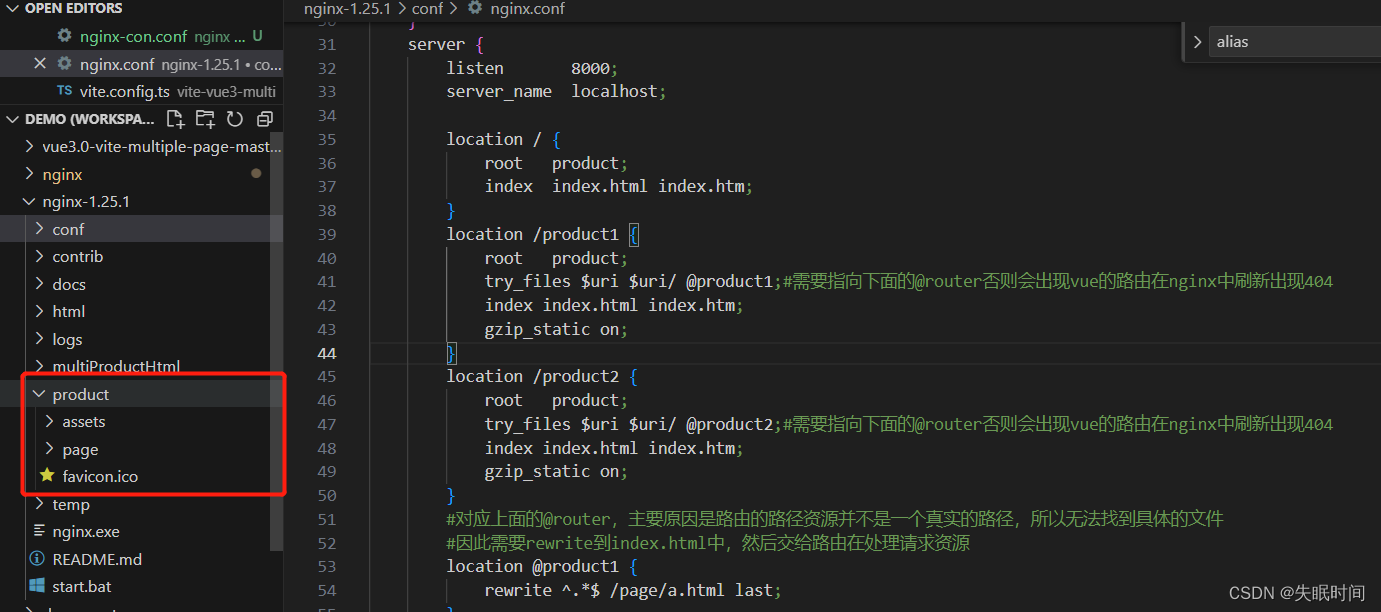The height and width of the screenshot is (612, 1381).
Task: Click nginx-1.25.1 in the editor breadcrumb
Action: 347,8
